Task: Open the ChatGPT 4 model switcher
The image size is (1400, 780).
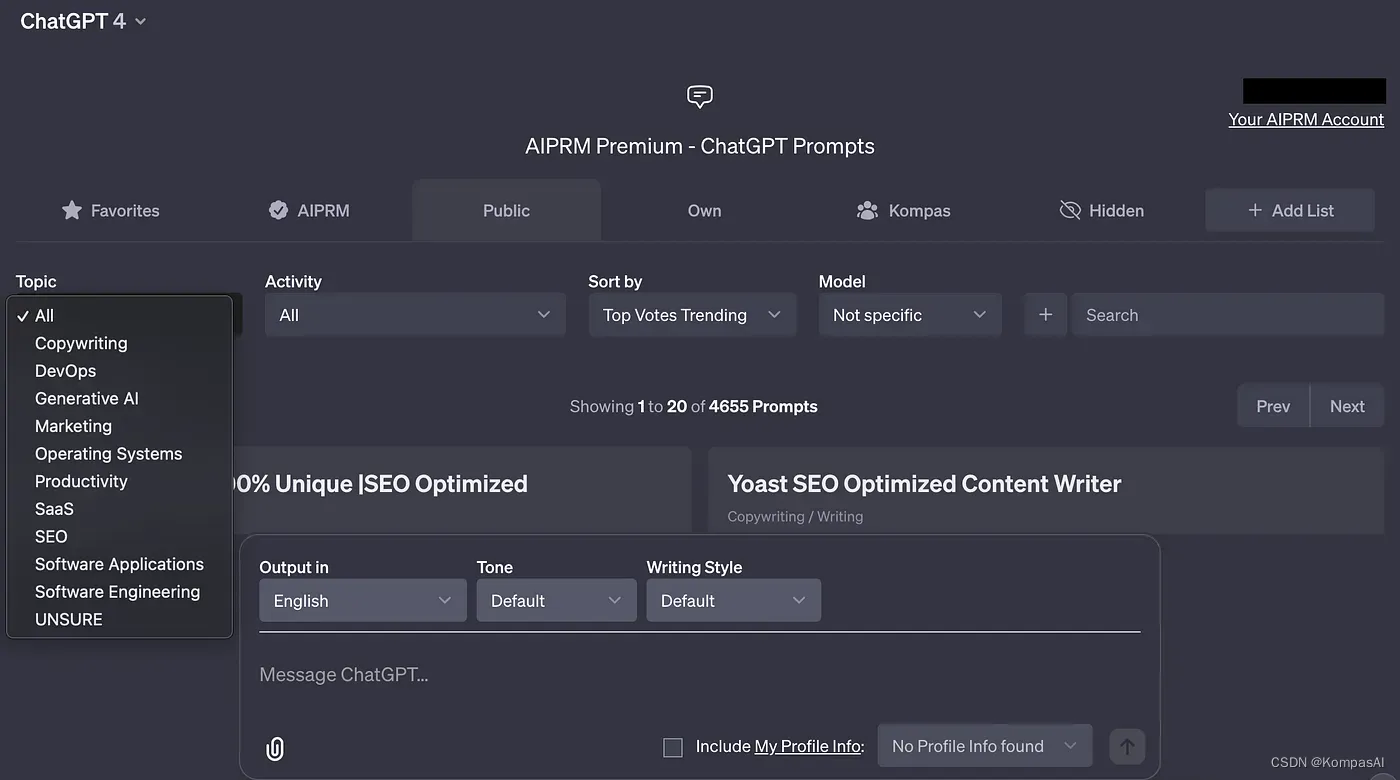Action: point(84,21)
